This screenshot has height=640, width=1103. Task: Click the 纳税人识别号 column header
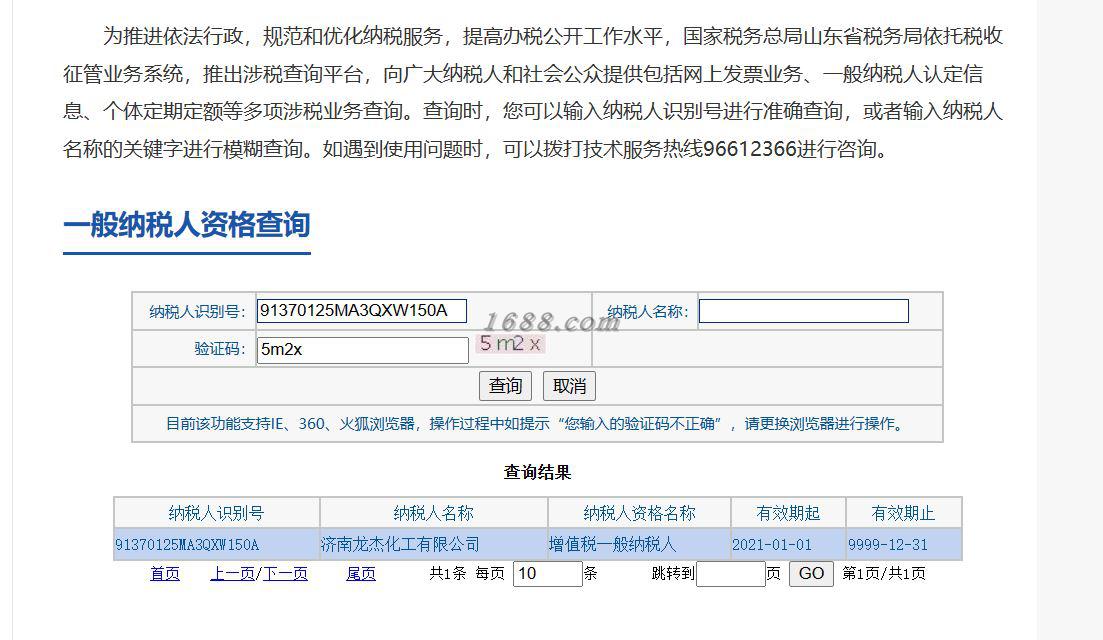[x=216, y=513]
